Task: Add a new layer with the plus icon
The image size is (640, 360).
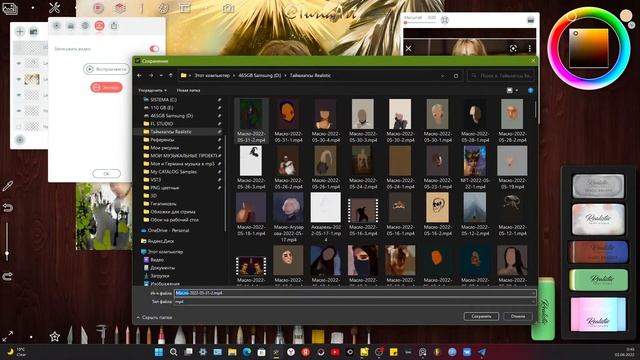Action: click(x=20, y=31)
